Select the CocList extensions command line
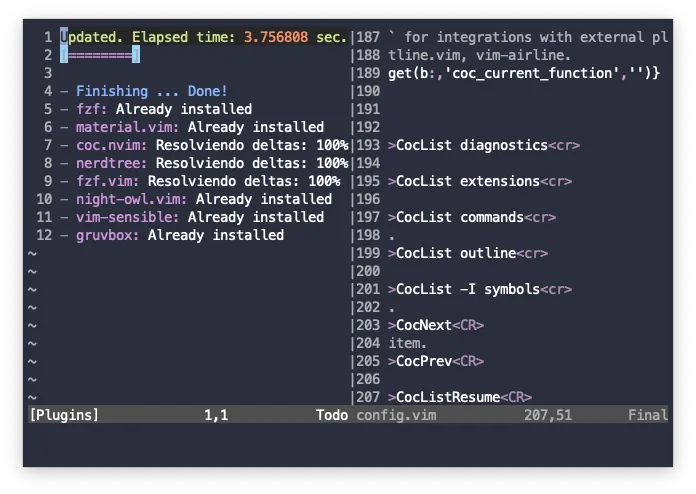 click(480, 181)
